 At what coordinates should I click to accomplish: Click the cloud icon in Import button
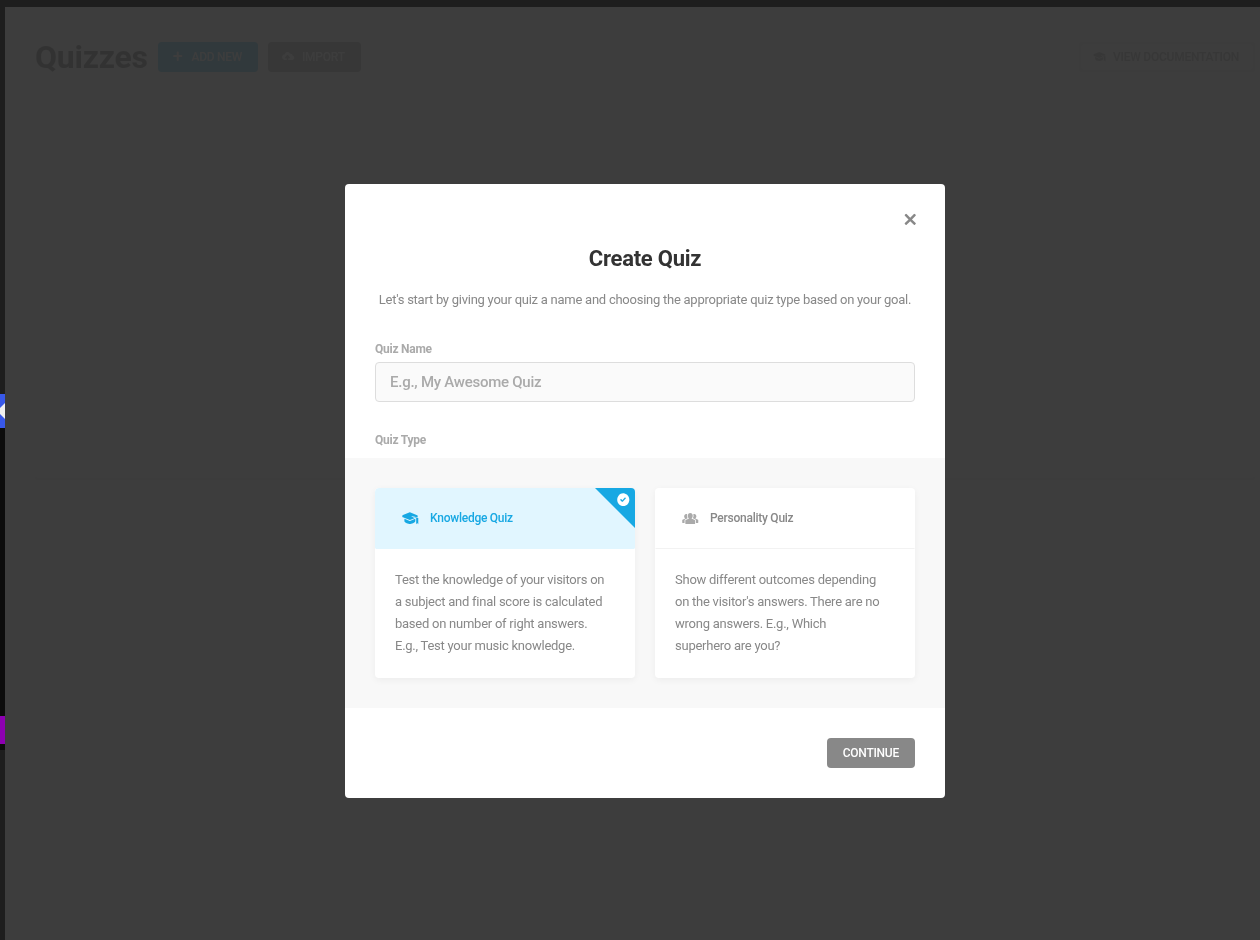(x=288, y=57)
